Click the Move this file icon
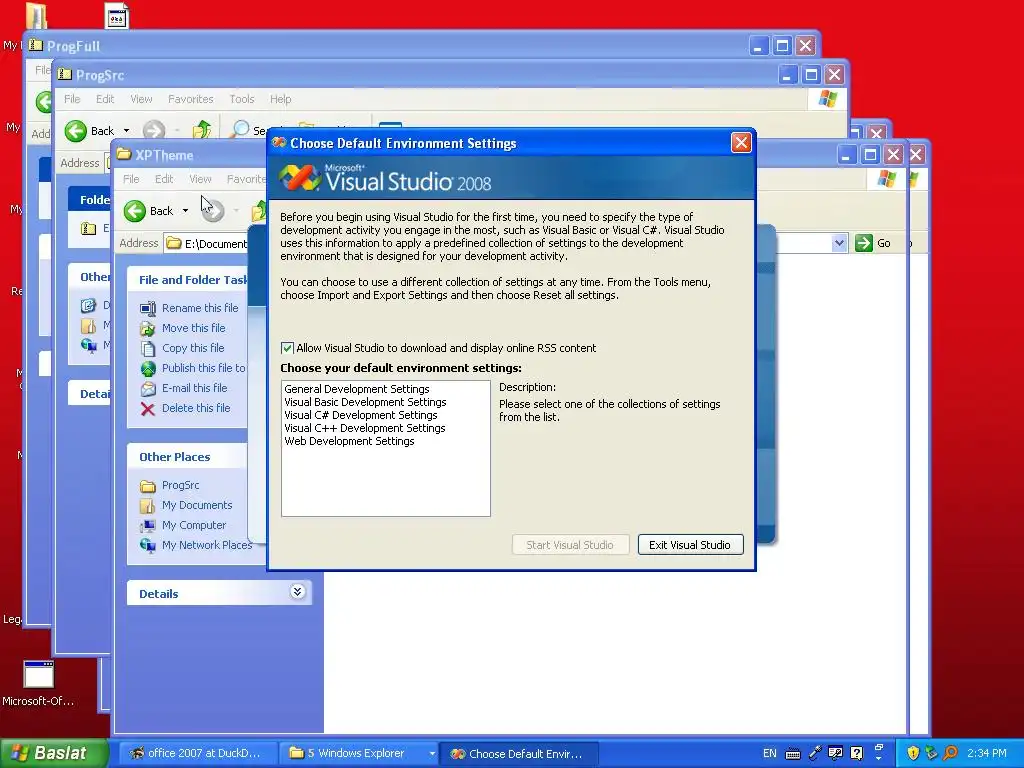 148,328
